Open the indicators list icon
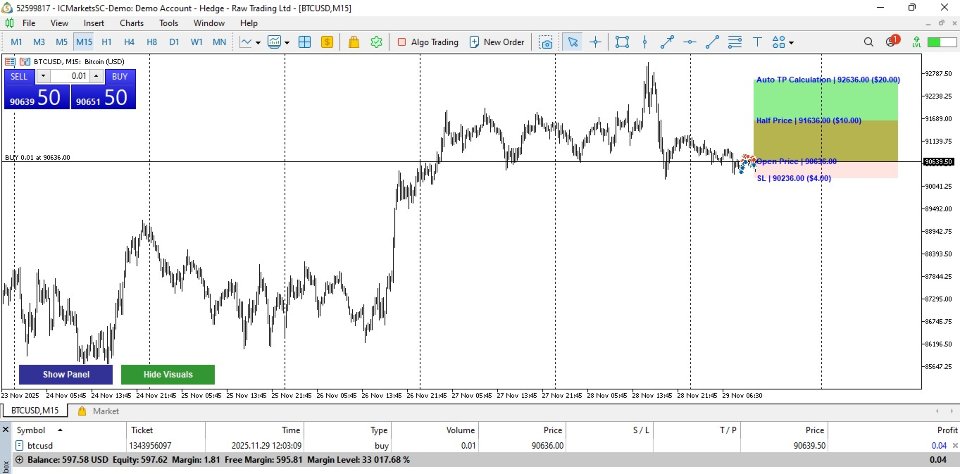Viewport: 960px width, 474px height. (274, 42)
